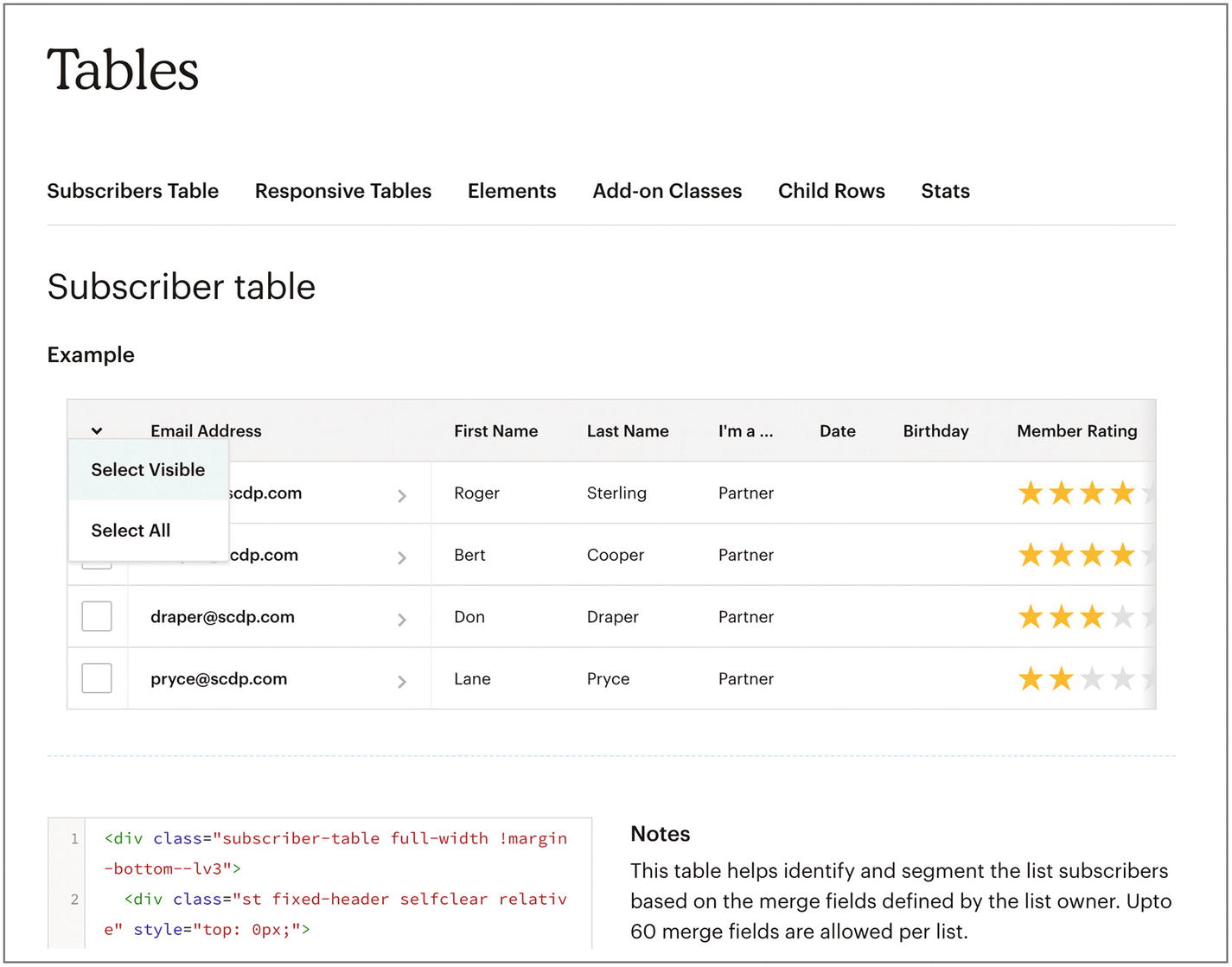The height and width of the screenshot is (967, 1232).
Task: Click the last name Draper cell
Action: (612, 617)
